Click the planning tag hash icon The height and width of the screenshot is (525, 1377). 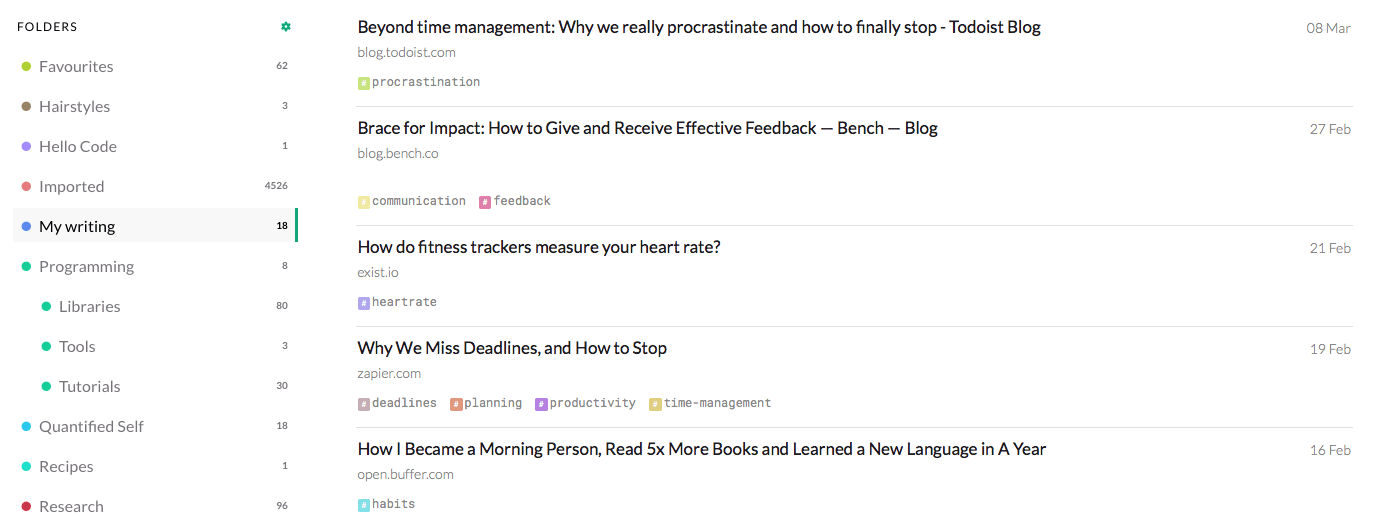(456, 404)
